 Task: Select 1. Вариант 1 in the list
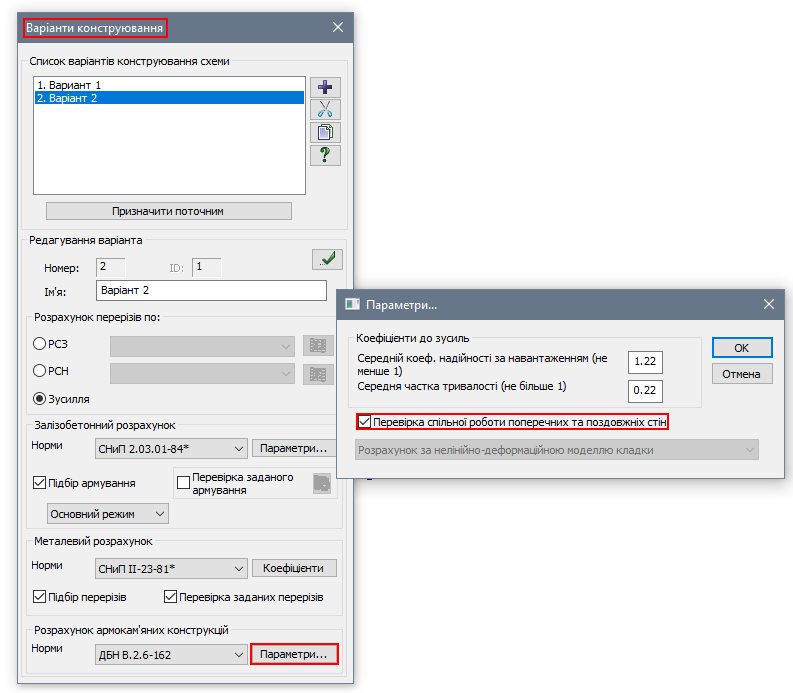click(x=68, y=85)
